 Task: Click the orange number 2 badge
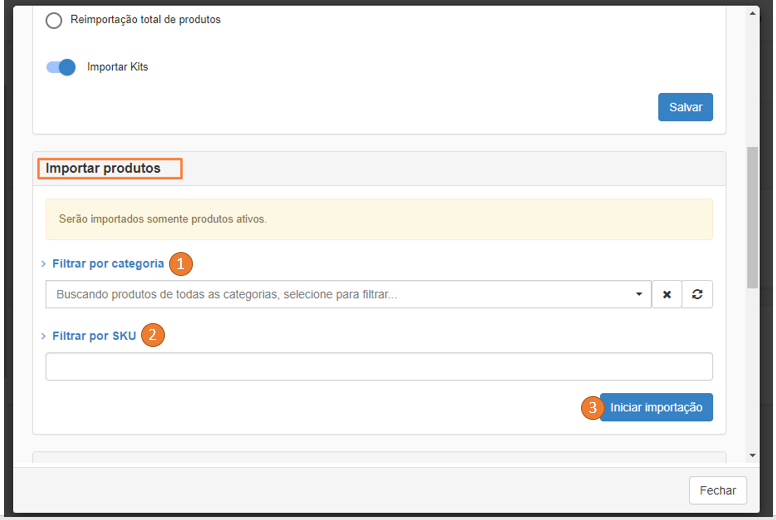152,336
